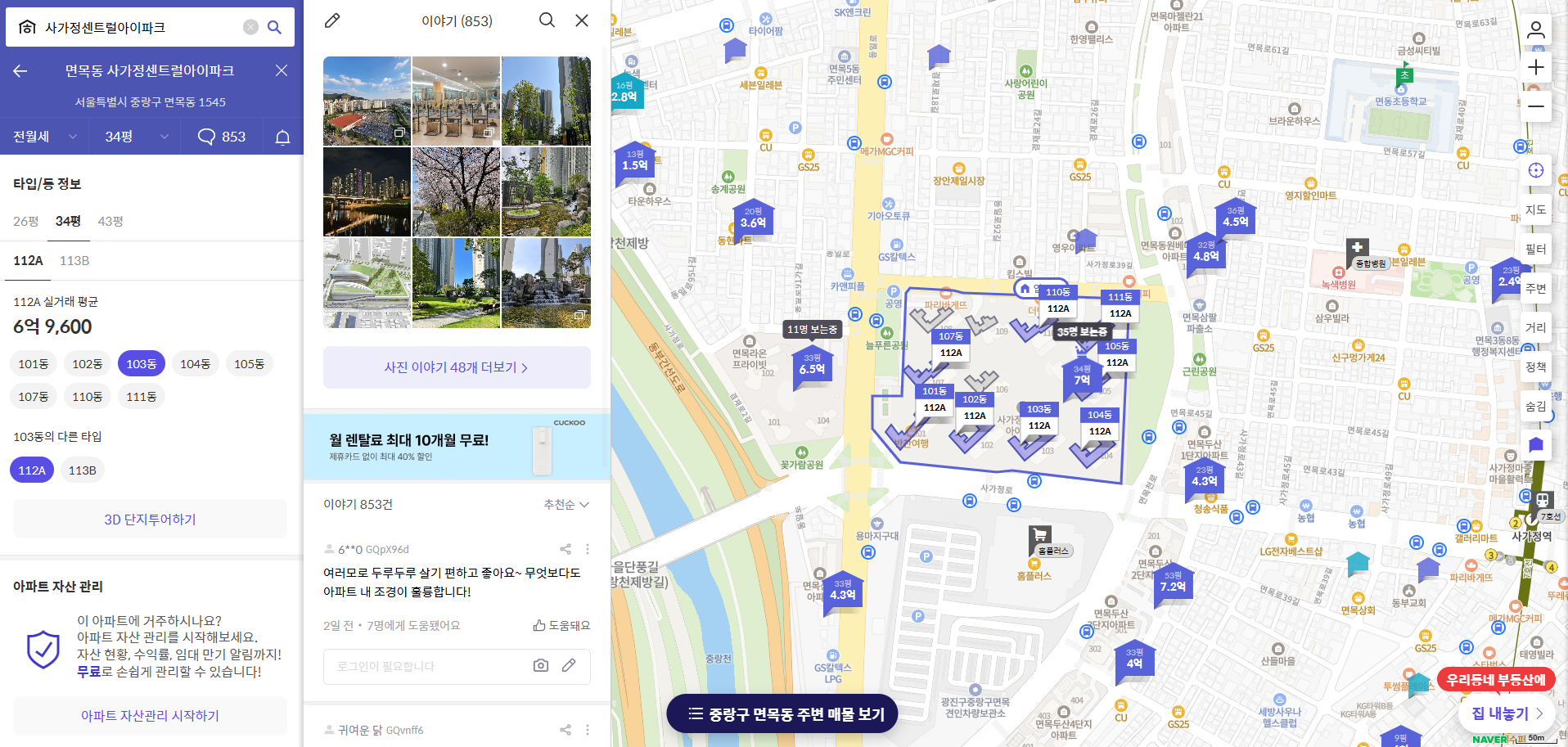Image resolution: width=1568 pixels, height=747 pixels.
Task: Close the 이야기 panel
Action: pos(582,20)
